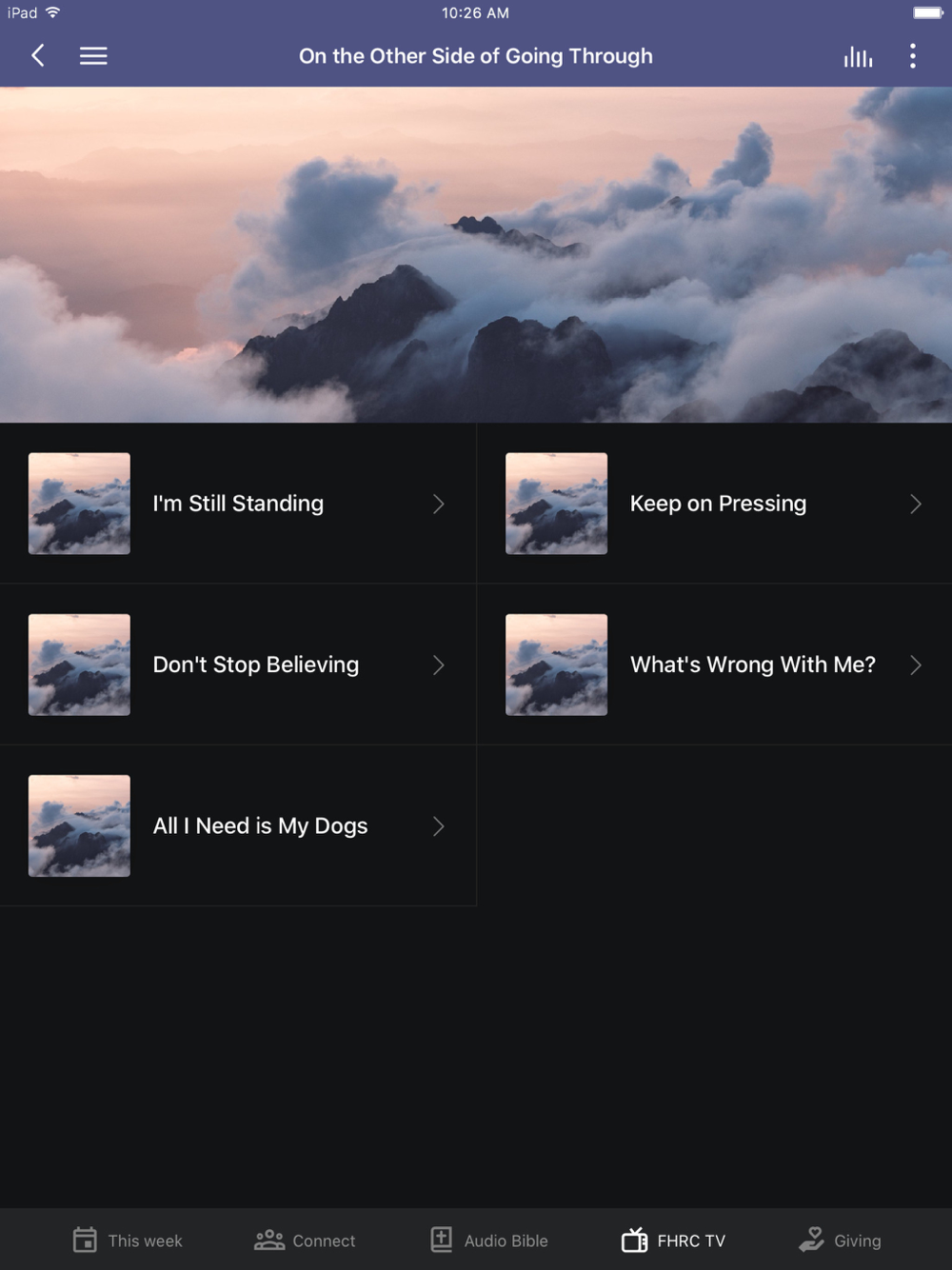952x1270 pixels.
Task: Expand I'm Still Standing chevron
Action: tap(439, 504)
